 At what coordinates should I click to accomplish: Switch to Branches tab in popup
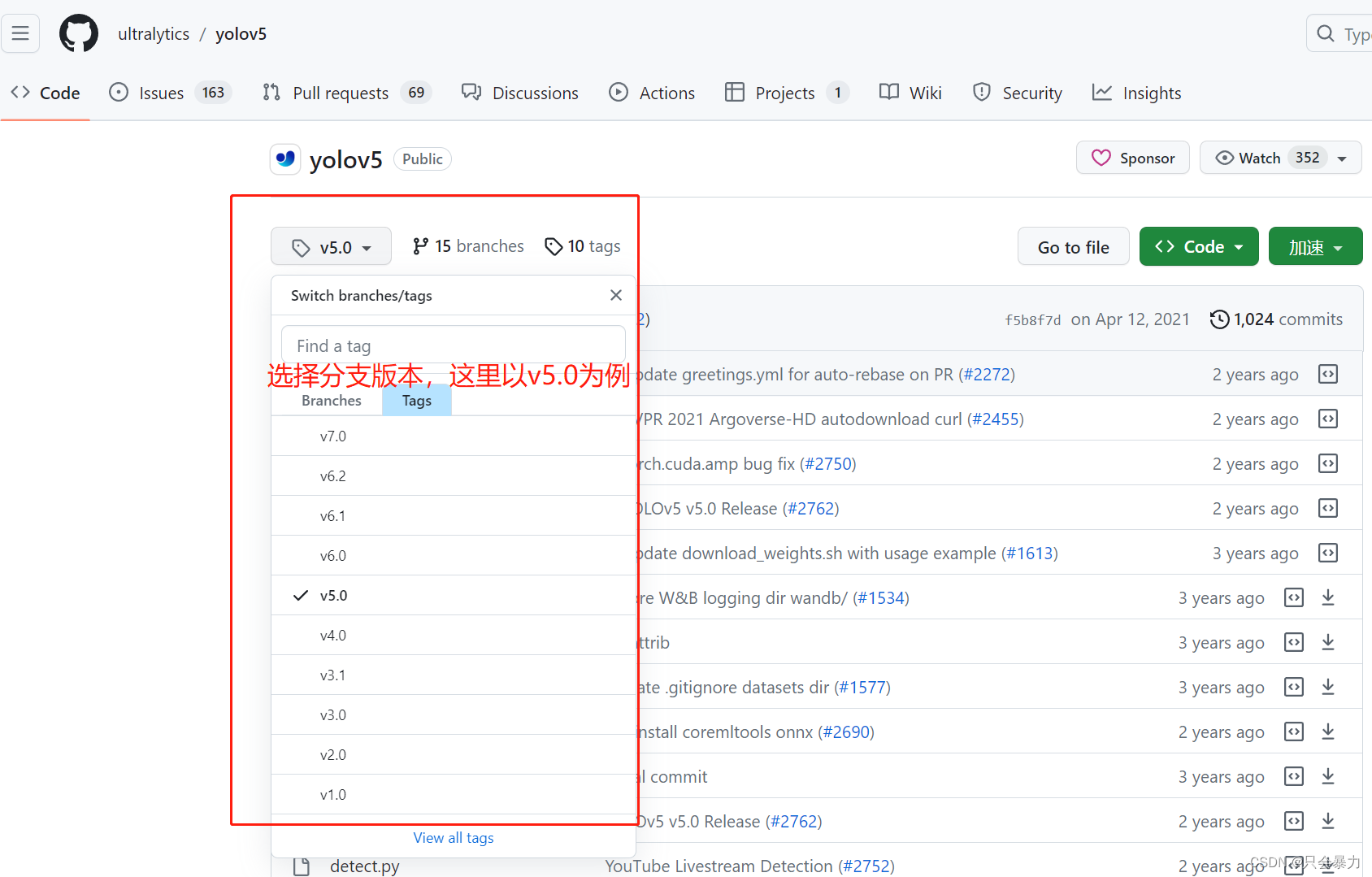tap(332, 401)
